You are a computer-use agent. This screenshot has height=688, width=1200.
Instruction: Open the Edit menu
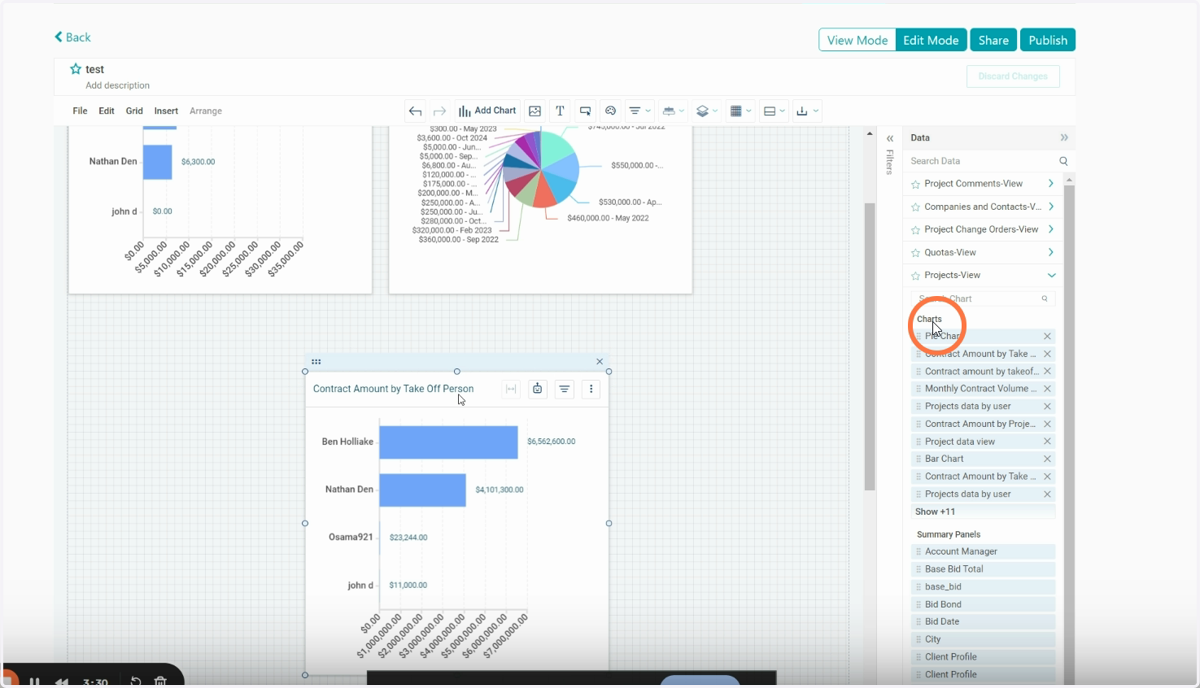point(106,111)
